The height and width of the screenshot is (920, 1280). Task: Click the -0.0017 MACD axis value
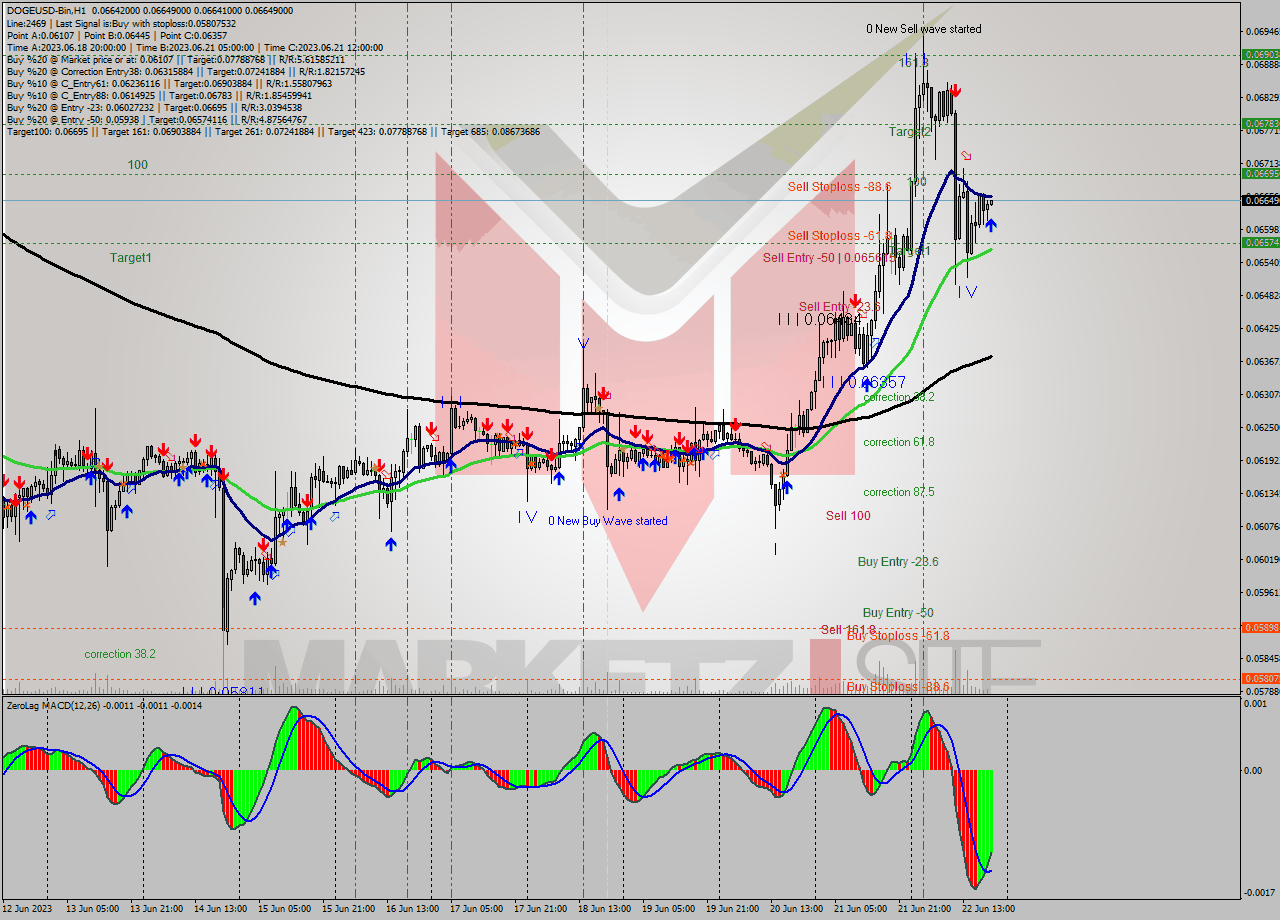tap(1260, 892)
